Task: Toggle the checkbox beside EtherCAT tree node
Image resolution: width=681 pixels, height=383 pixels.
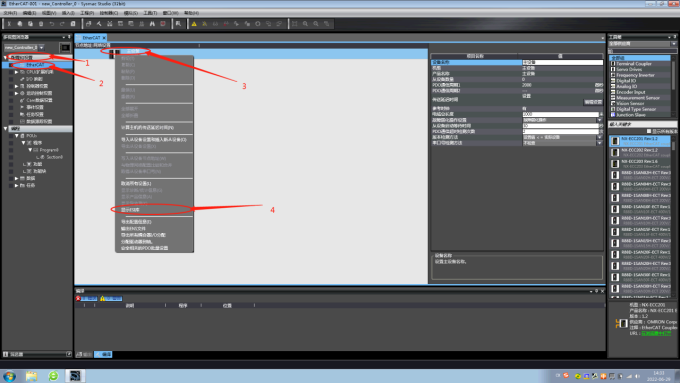Action: click(11, 65)
